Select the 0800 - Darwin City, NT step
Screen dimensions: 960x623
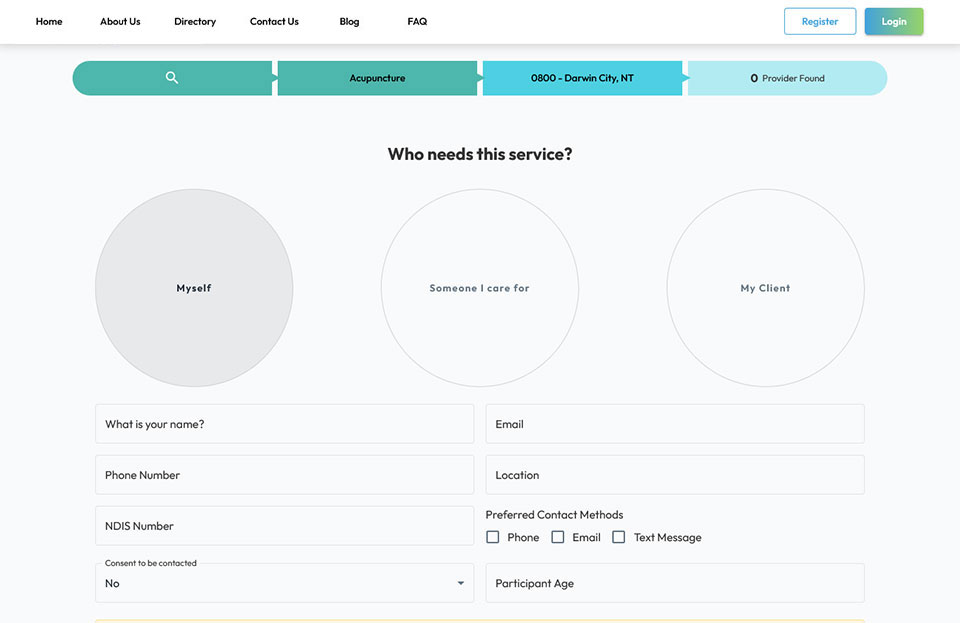click(582, 78)
